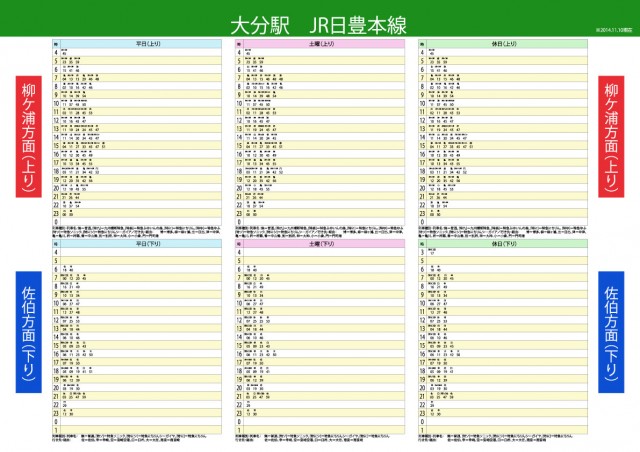The width and height of the screenshot is (640, 452).
Task: Click the title 大分駅 JR日豊本線
Action: click(318, 25)
